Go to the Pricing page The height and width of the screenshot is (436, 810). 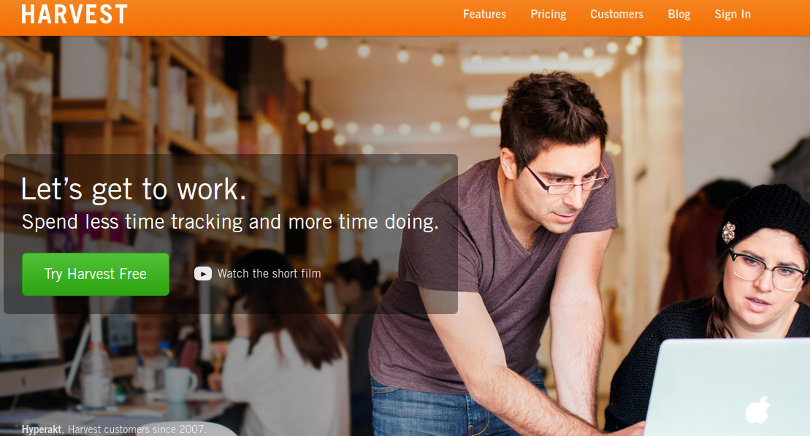pyautogui.click(x=548, y=14)
